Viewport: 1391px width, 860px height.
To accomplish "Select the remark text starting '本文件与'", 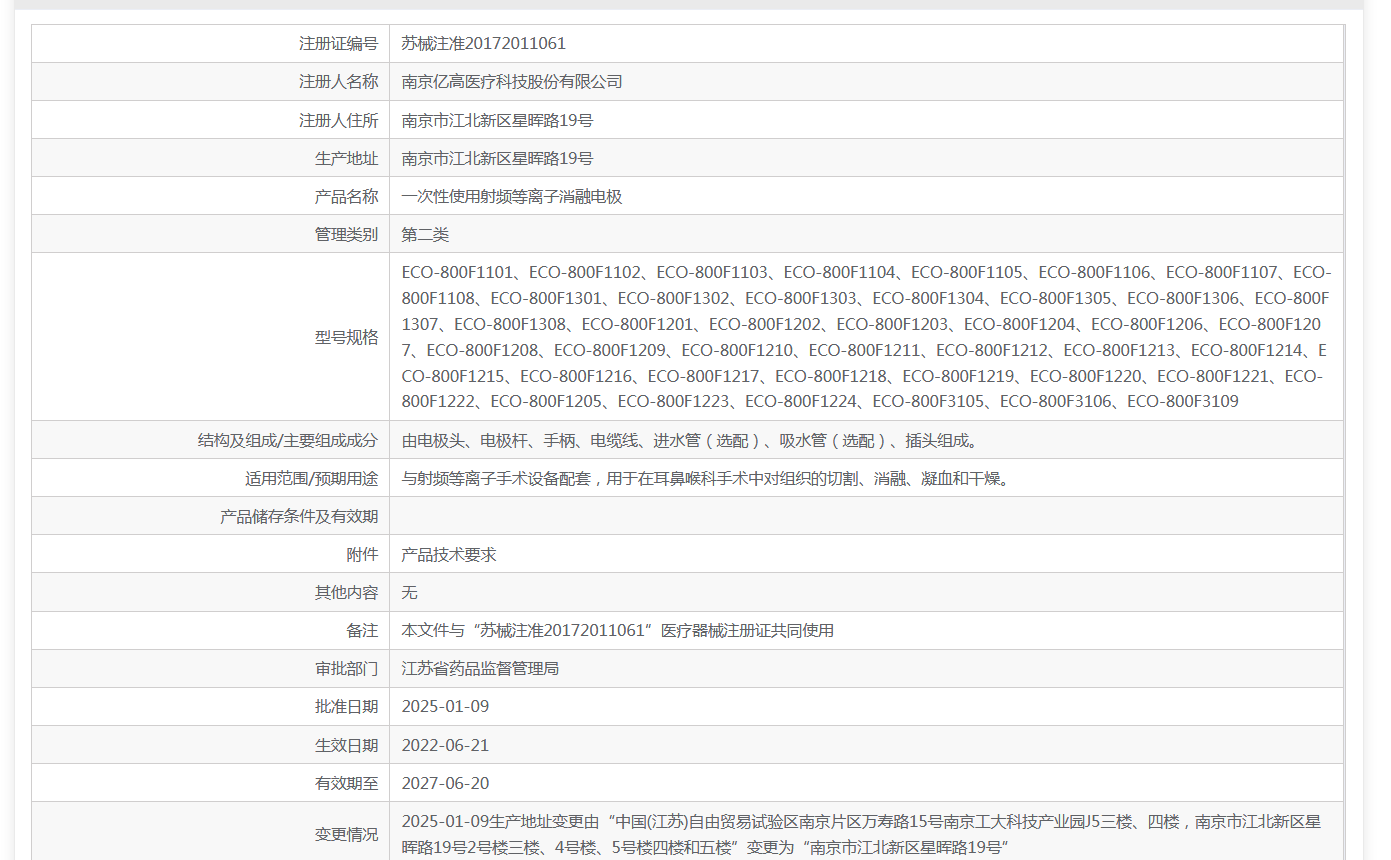I will (x=618, y=630).
